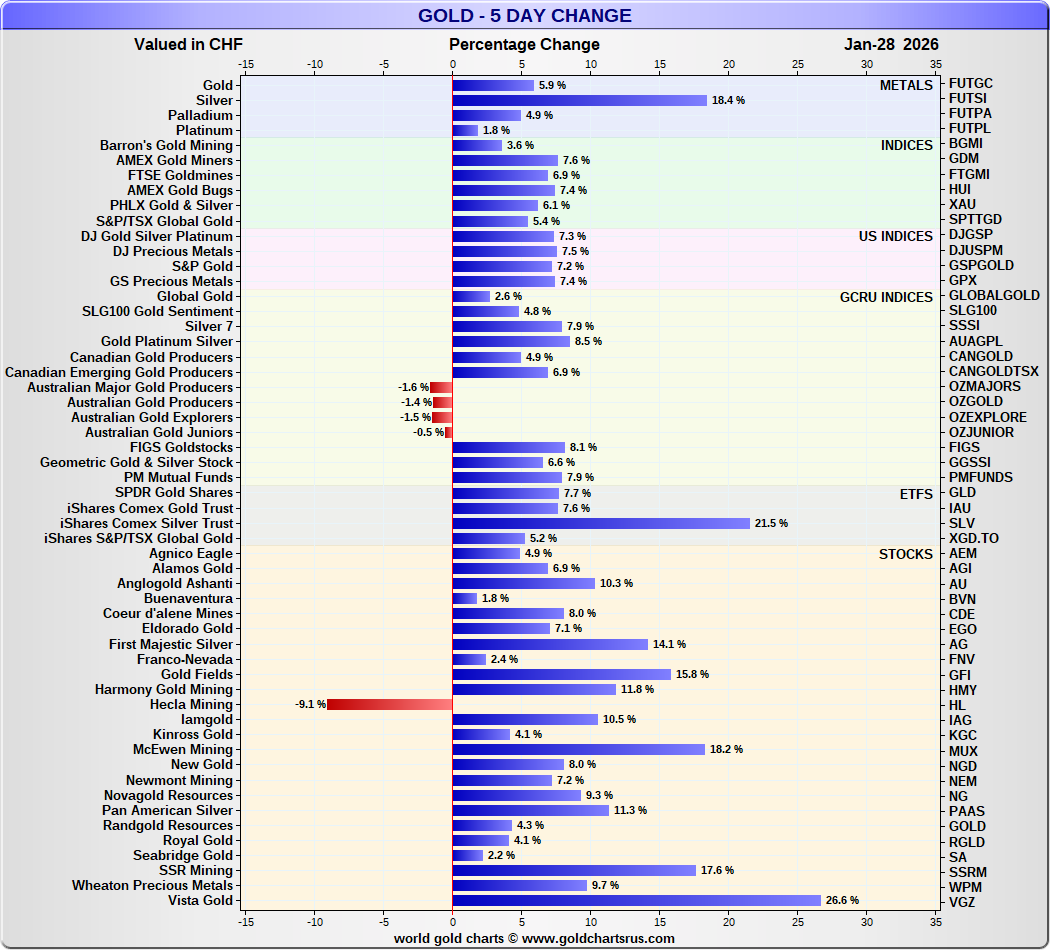Click the Jan-28 2026 date label
Viewport: 1050px width, 950px height.
[891, 44]
